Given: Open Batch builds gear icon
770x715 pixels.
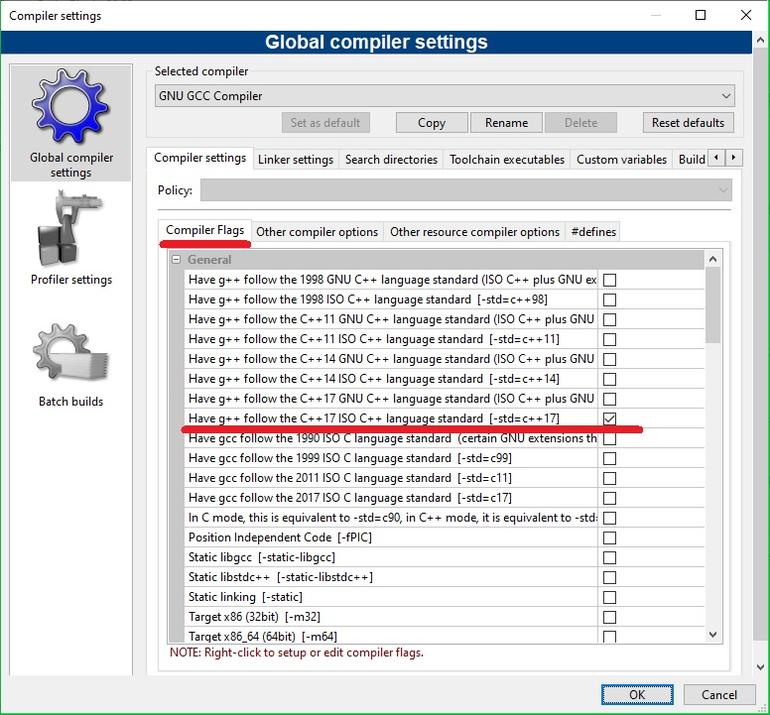Looking at the screenshot, I should click(x=70, y=353).
